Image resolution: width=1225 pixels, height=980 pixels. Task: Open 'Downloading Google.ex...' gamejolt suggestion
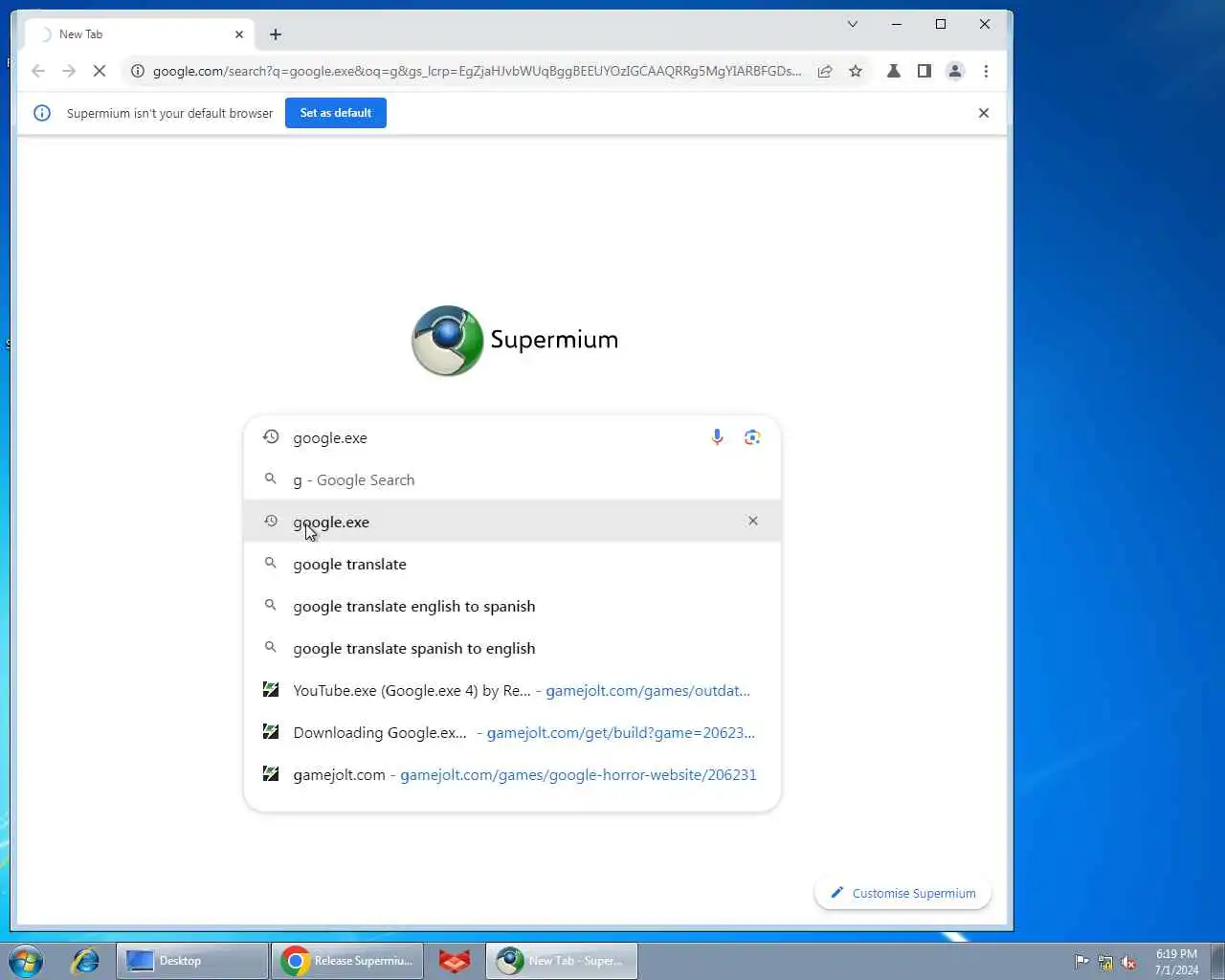[513, 733]
